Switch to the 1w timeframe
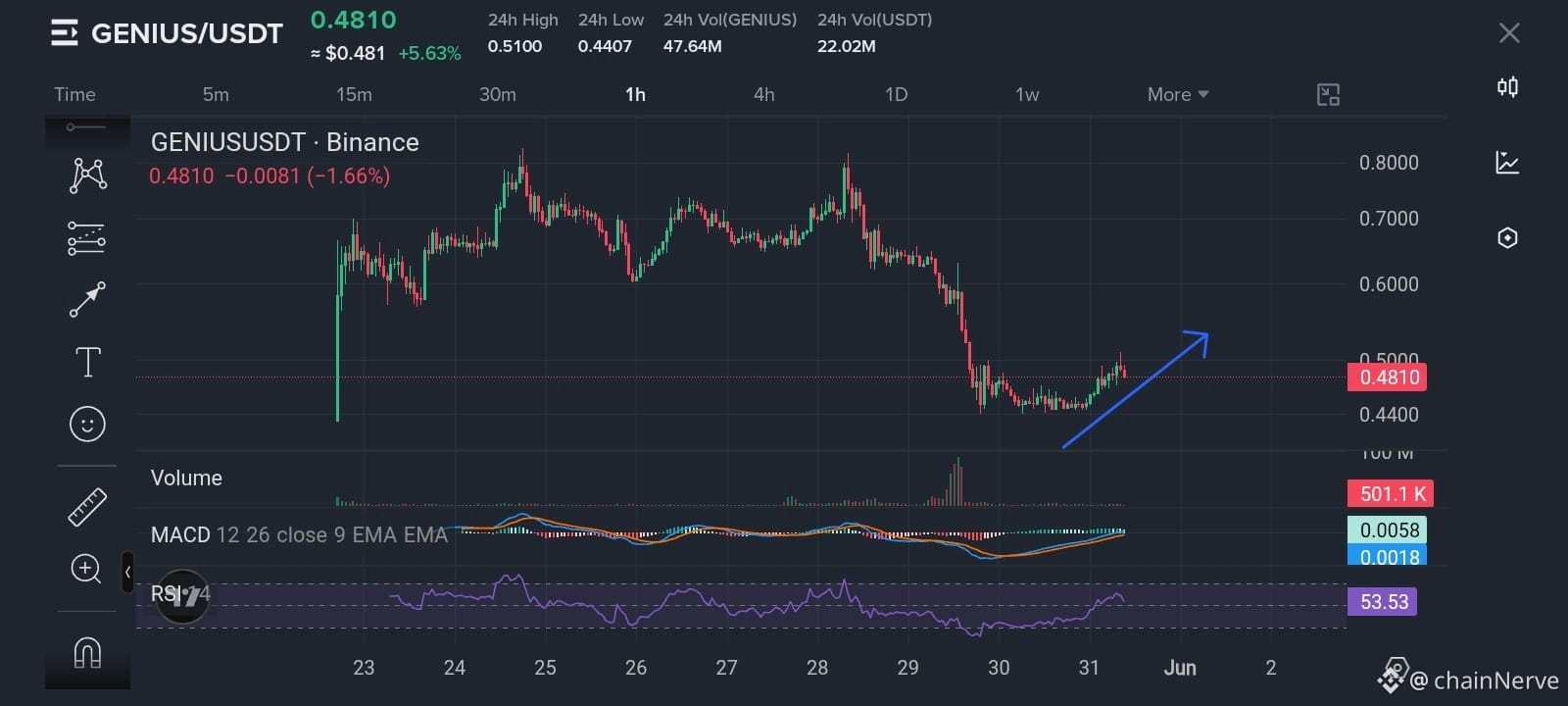1568x706 pixels. pyautogui.click(x=1027, y=95)
